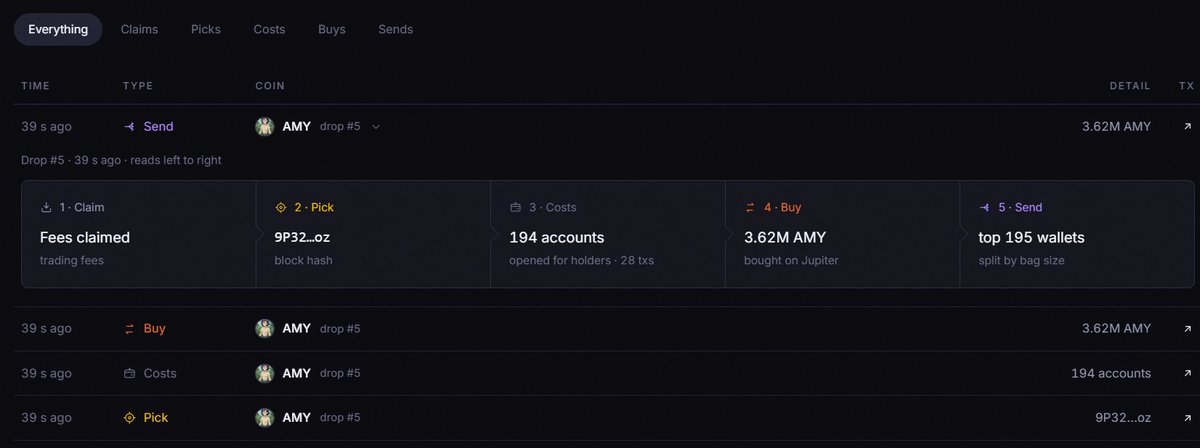Click the AMY coin avatar in Costs row
Viewport: 1200px width, 448px height.
265,373
